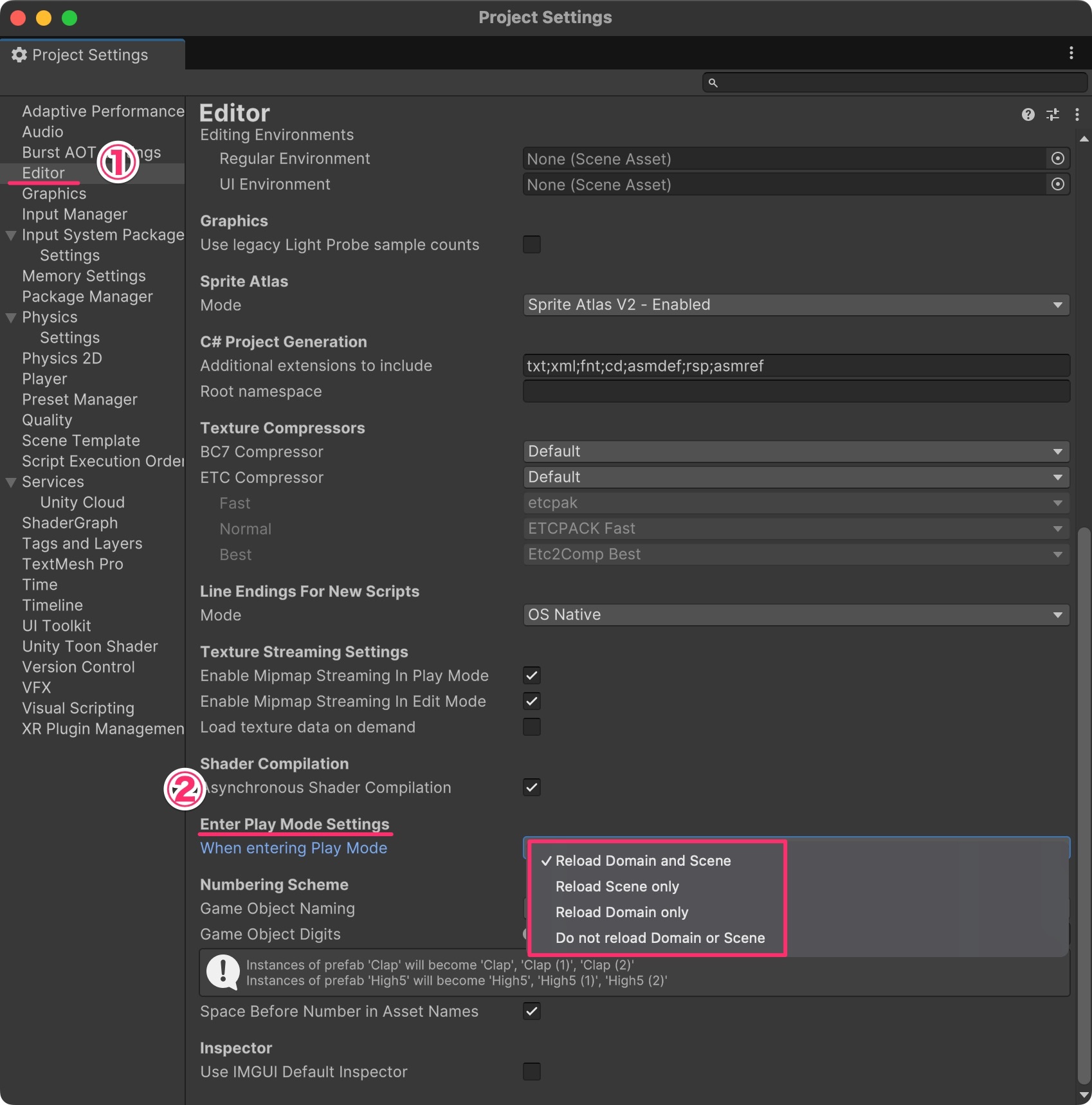
Task: Open Adaptive Performance settings
Action: pyautogui.click(x=103, y=111)
